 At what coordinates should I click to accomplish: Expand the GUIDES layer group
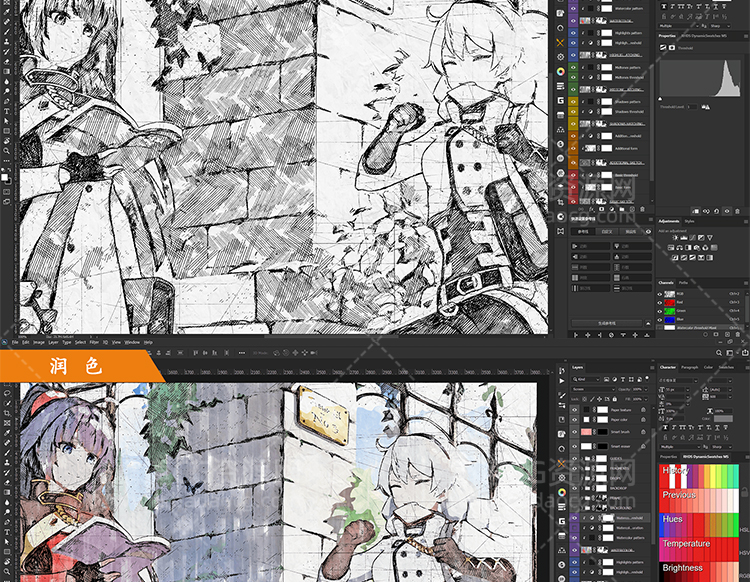pos(582,459)
